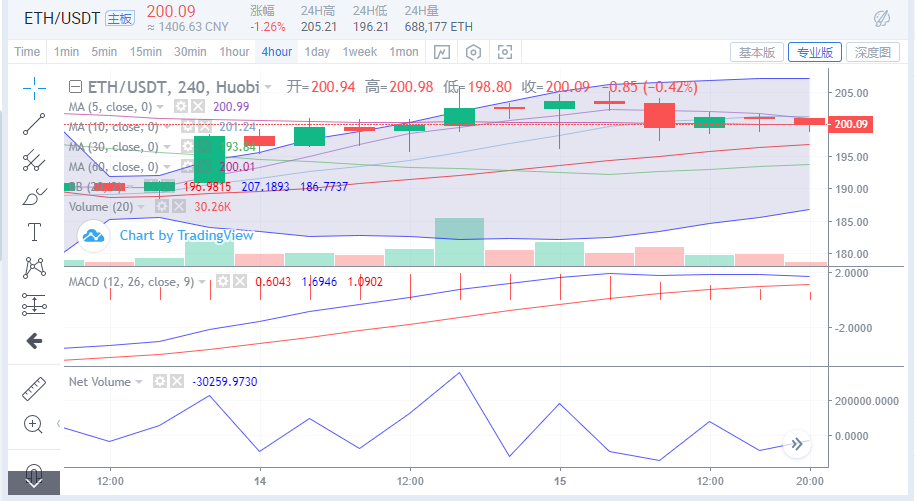Image resolution: width=915 pixels, height=501 pixels.
Task: Open Net Volume dropdown arrow
Action: 139,382
